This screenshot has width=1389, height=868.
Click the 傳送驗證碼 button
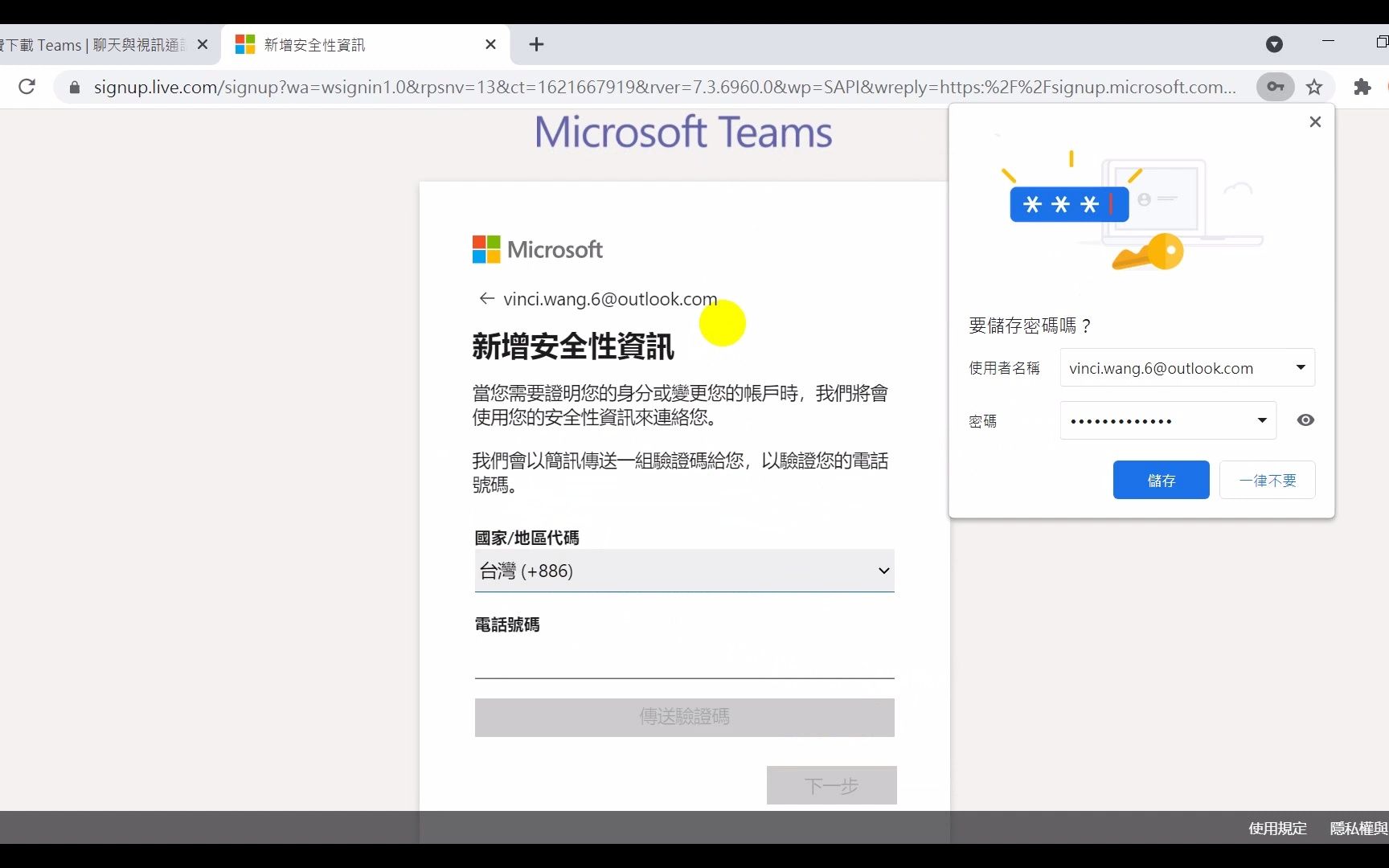tap(684, 717)
